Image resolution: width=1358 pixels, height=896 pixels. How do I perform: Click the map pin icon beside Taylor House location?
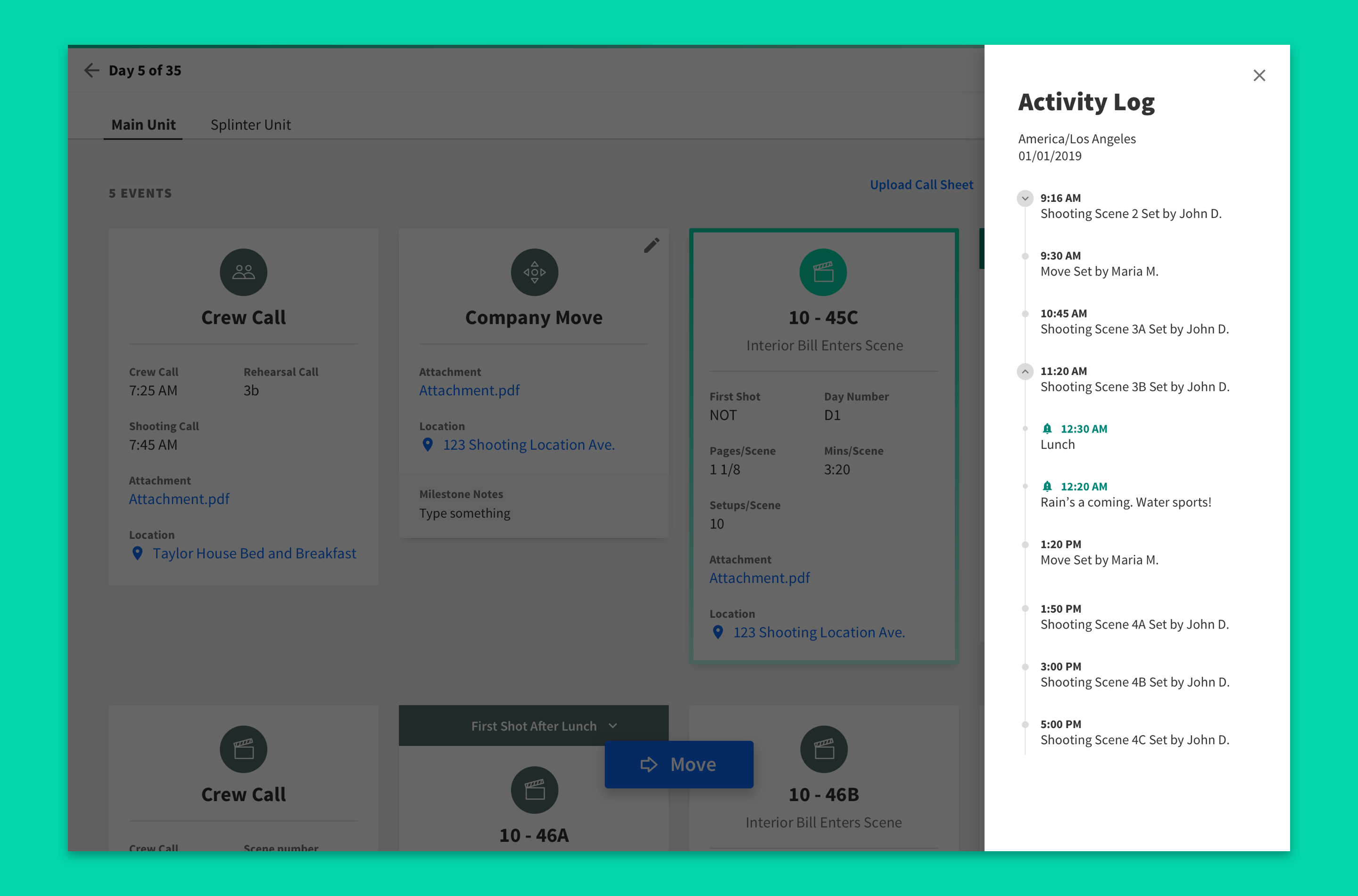pyautogui.click(x=138, y=553)
